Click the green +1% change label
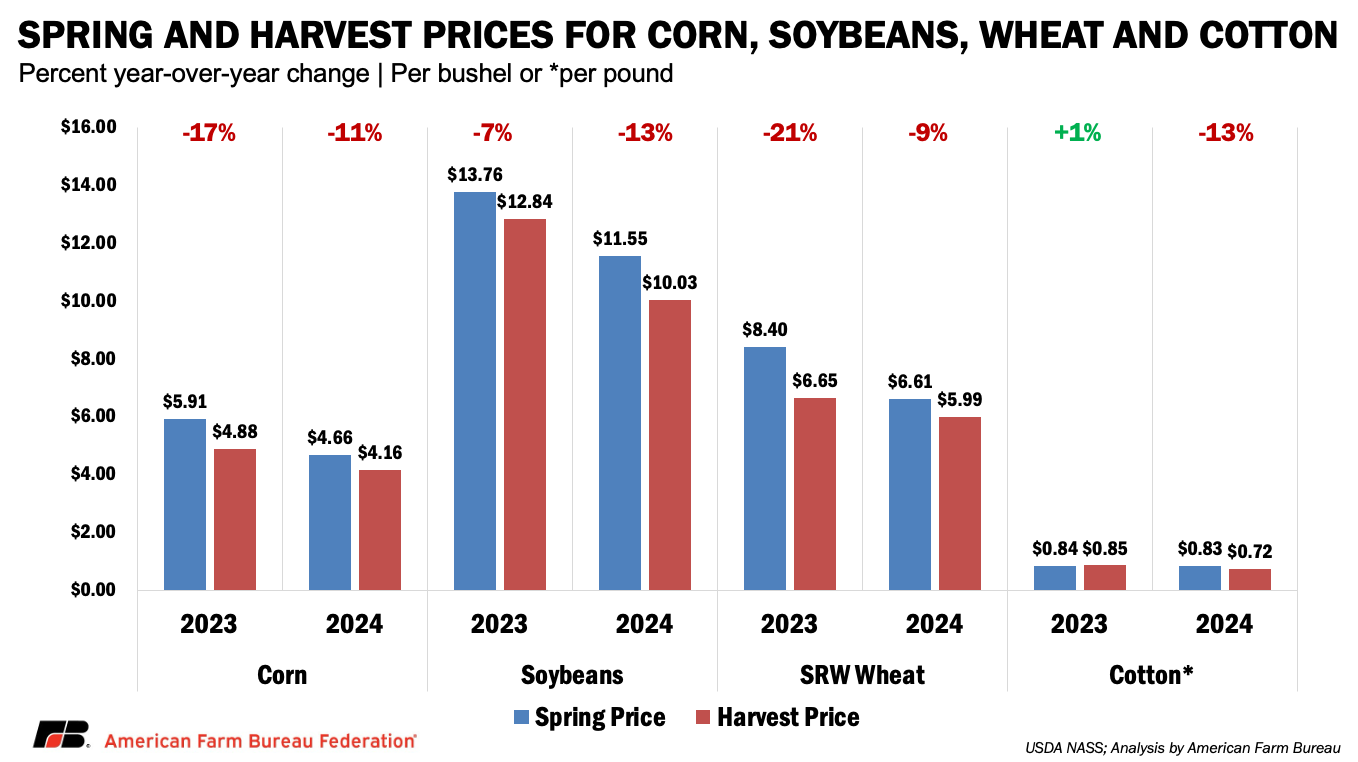The image size is (1358, 762). [x=1077, y=132]
